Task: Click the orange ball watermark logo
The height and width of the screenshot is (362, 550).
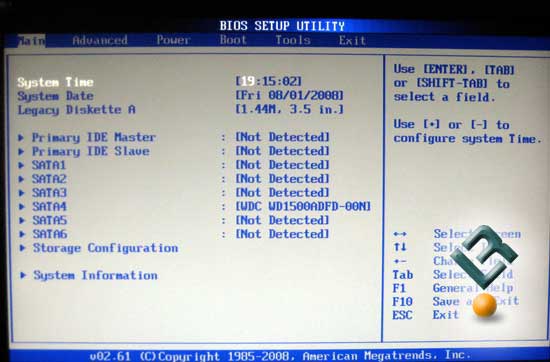Action: tap(484, 305)
